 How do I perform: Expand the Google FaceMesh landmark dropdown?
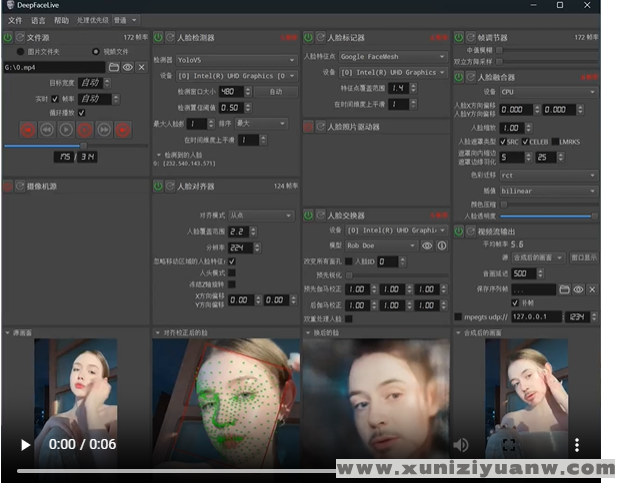(392, 57)
